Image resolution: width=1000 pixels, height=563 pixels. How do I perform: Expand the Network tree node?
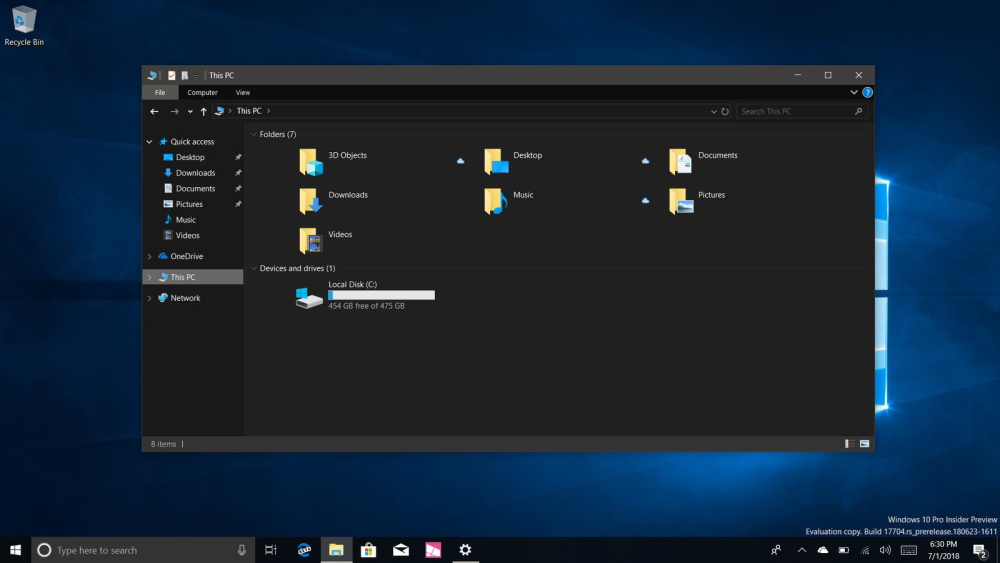(x=150, y=298)
